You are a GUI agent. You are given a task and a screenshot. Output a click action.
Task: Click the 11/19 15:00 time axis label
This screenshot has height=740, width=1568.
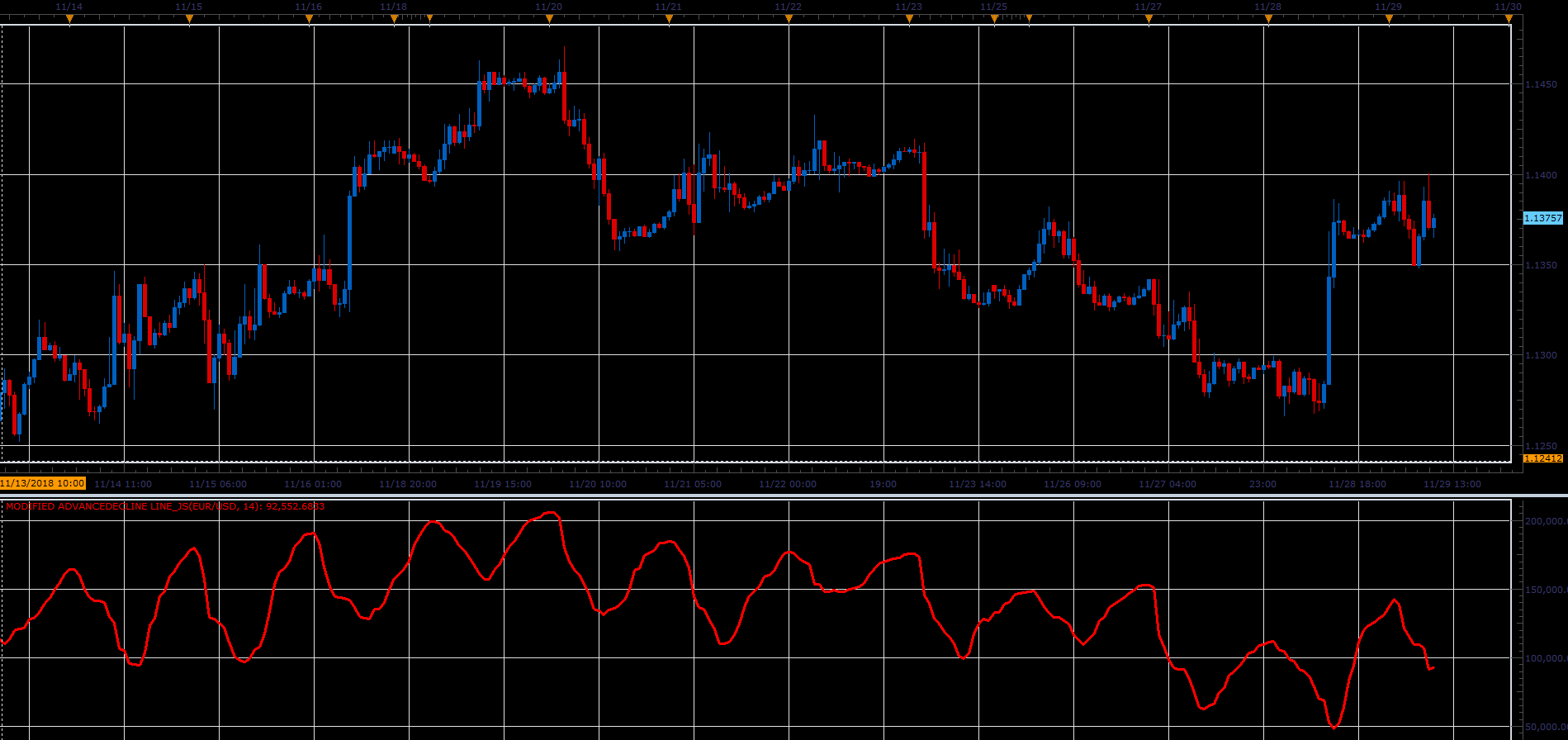(503, 484)
